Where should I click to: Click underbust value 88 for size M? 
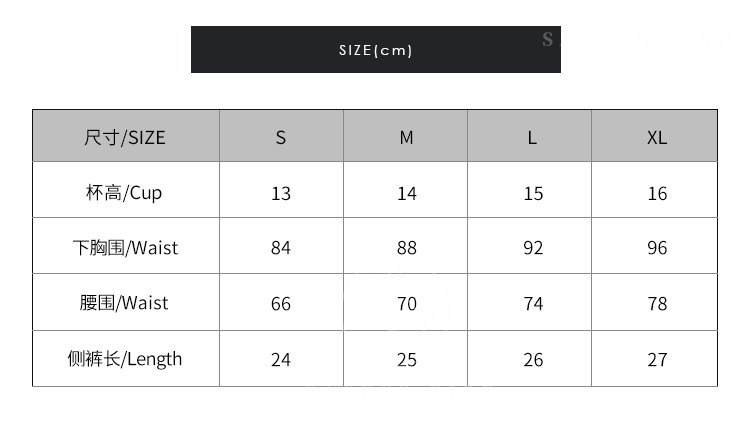(x=406, y=248)
